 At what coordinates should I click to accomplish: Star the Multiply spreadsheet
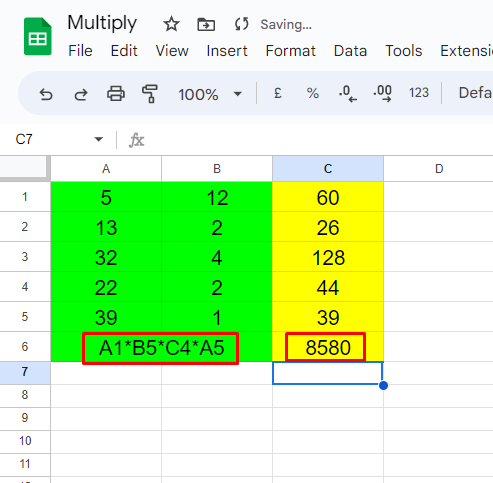click(171, 24)
